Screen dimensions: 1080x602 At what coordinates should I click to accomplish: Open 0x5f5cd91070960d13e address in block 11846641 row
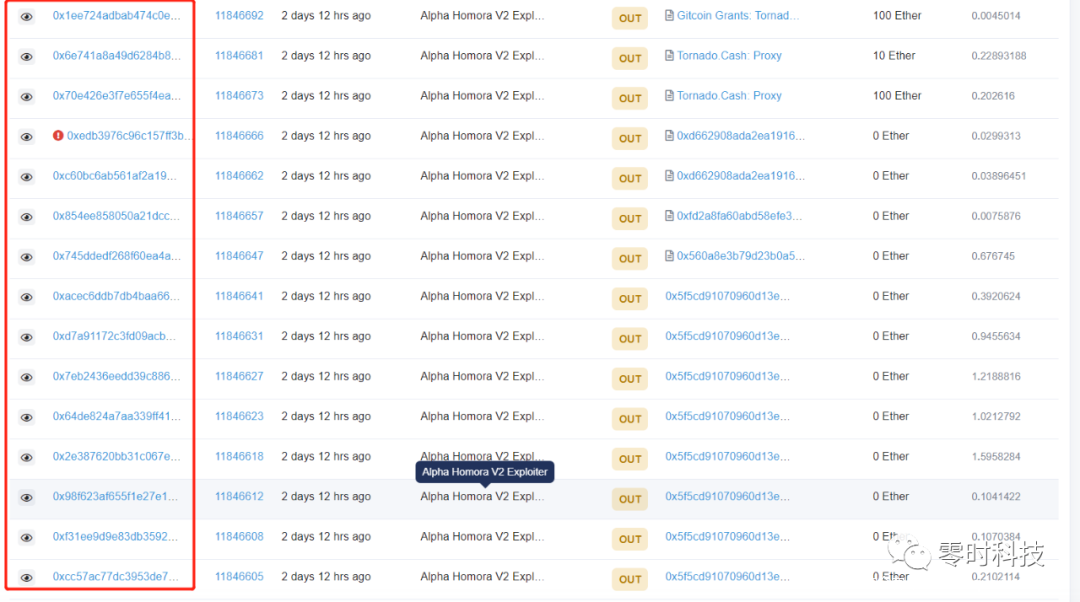(x=727, y=295)
